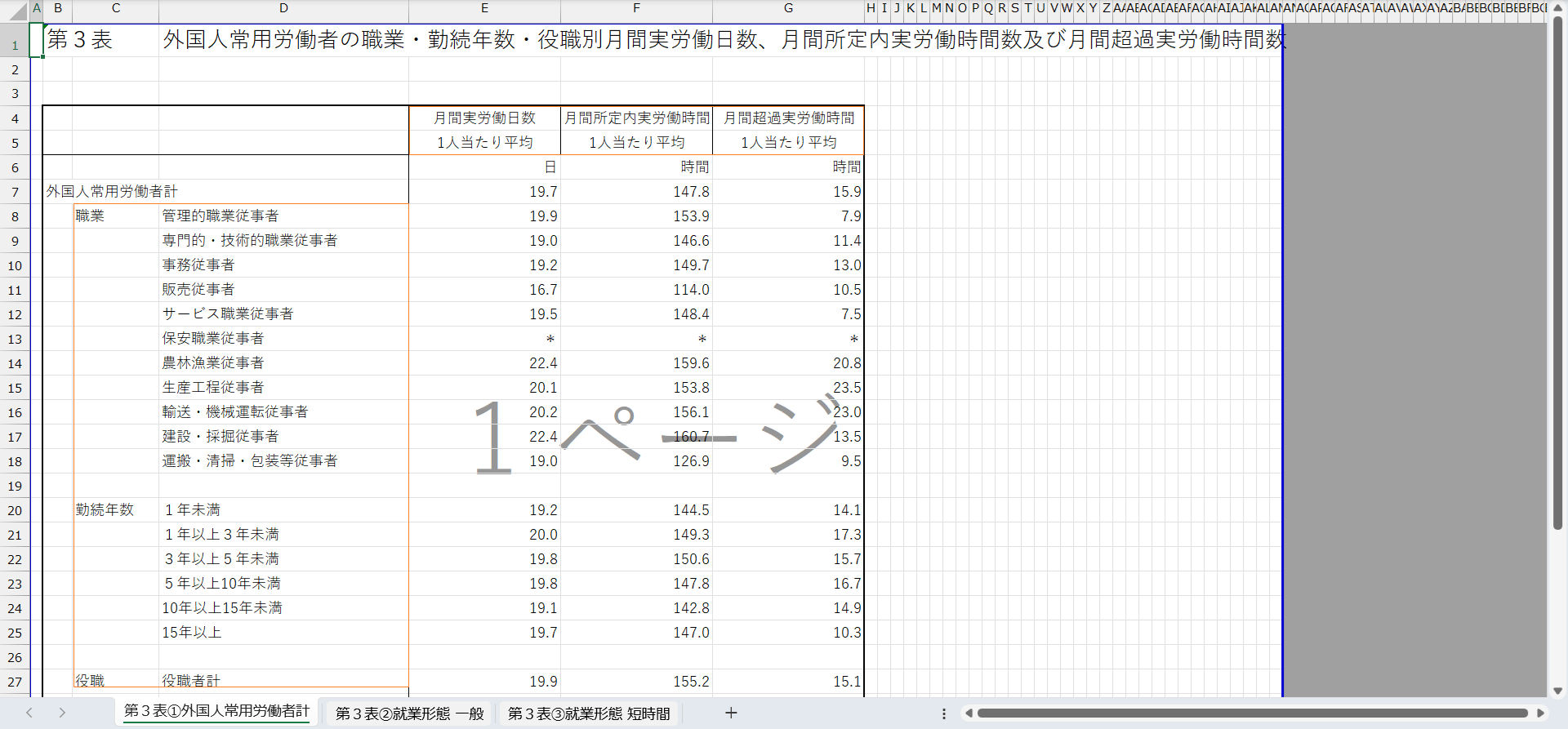Click the vertical dots beside horizontal scrollbar
The image size is (1568, 729).
[944, 713]
